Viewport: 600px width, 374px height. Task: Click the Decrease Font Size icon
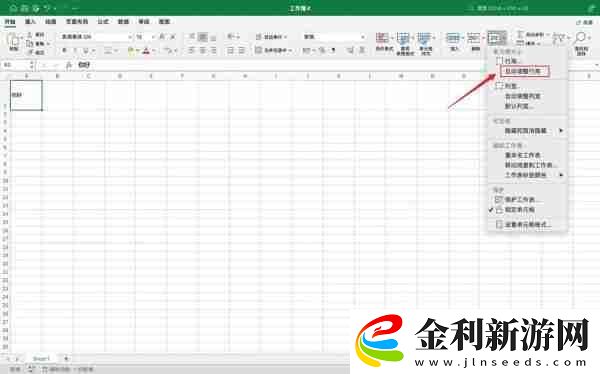point(173,37)
